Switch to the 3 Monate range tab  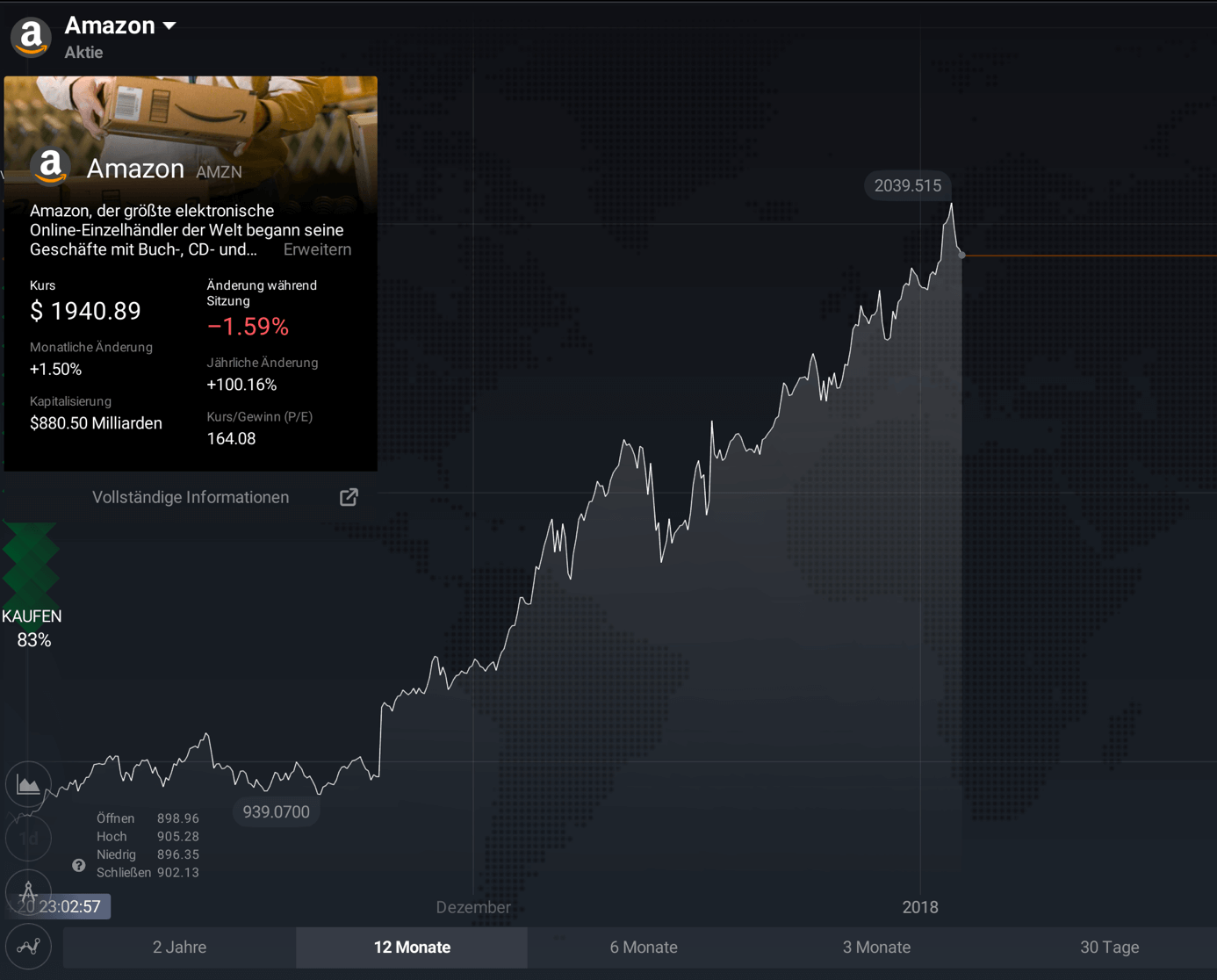[x=876, y=948]
